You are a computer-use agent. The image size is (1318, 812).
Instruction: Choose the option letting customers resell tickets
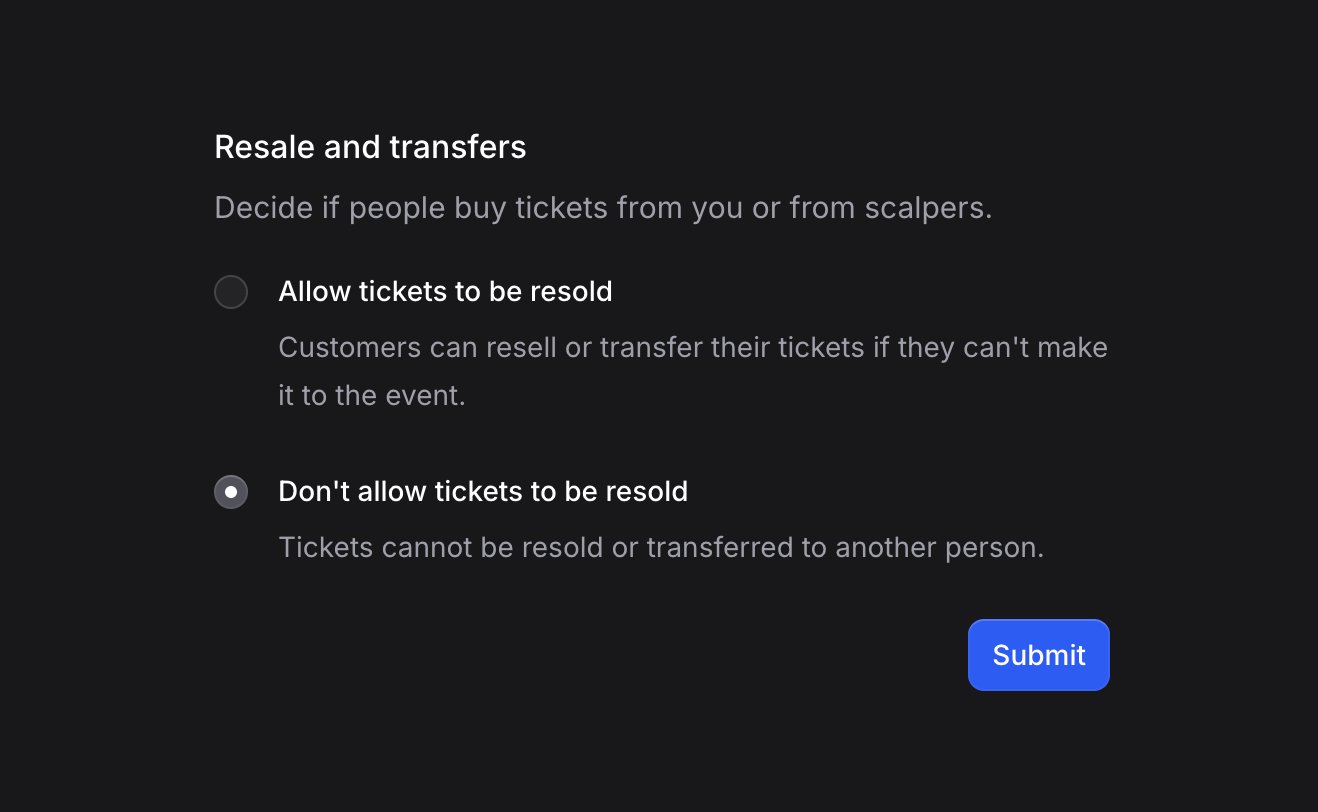pyautogui.click(x=231, y=292)
